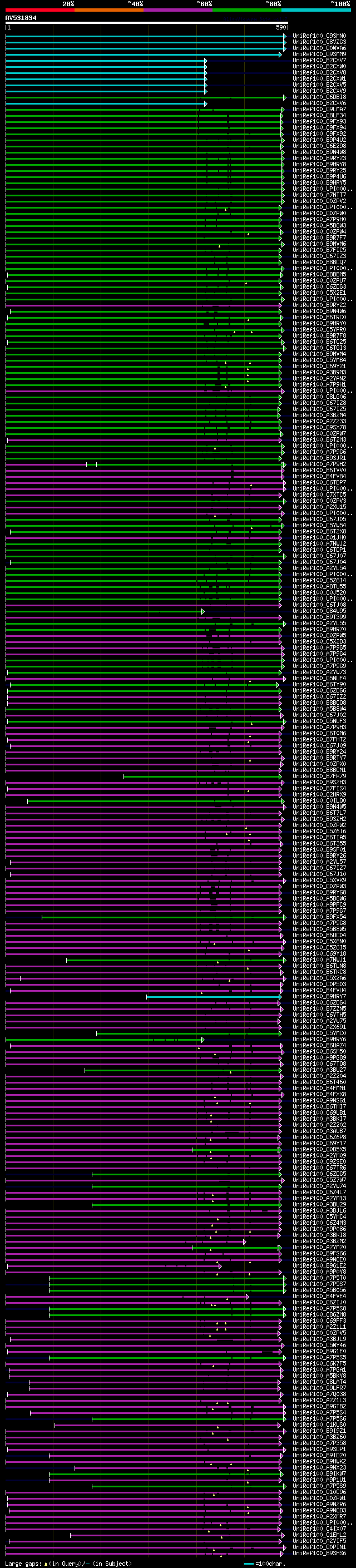Select row UniRef100_Q0PIN1
Image resolution: width=356 pixels, height=1568 pixels.
click(319, 1547)
